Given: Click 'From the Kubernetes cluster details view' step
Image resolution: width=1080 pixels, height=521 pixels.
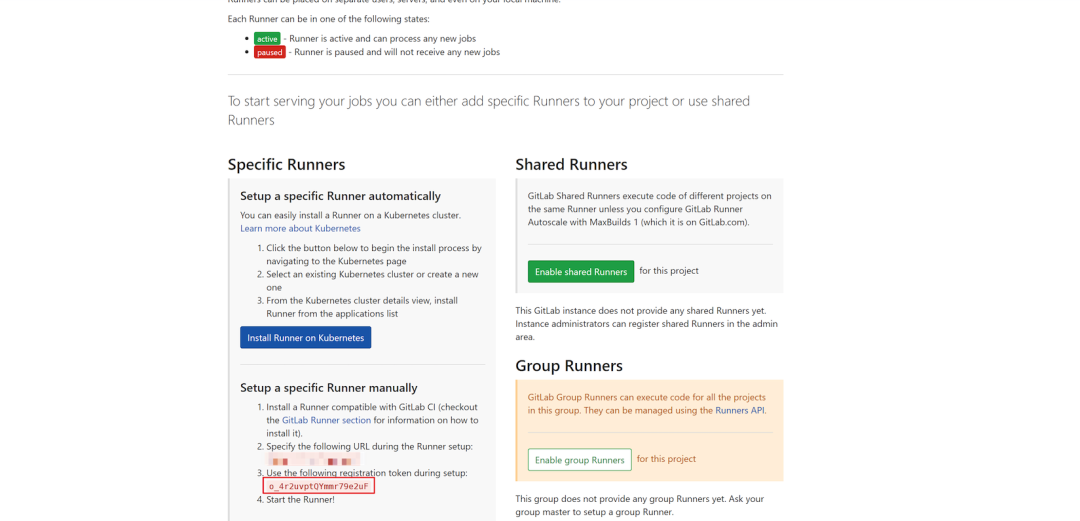Looking at the screenshot, I should 362,307.
